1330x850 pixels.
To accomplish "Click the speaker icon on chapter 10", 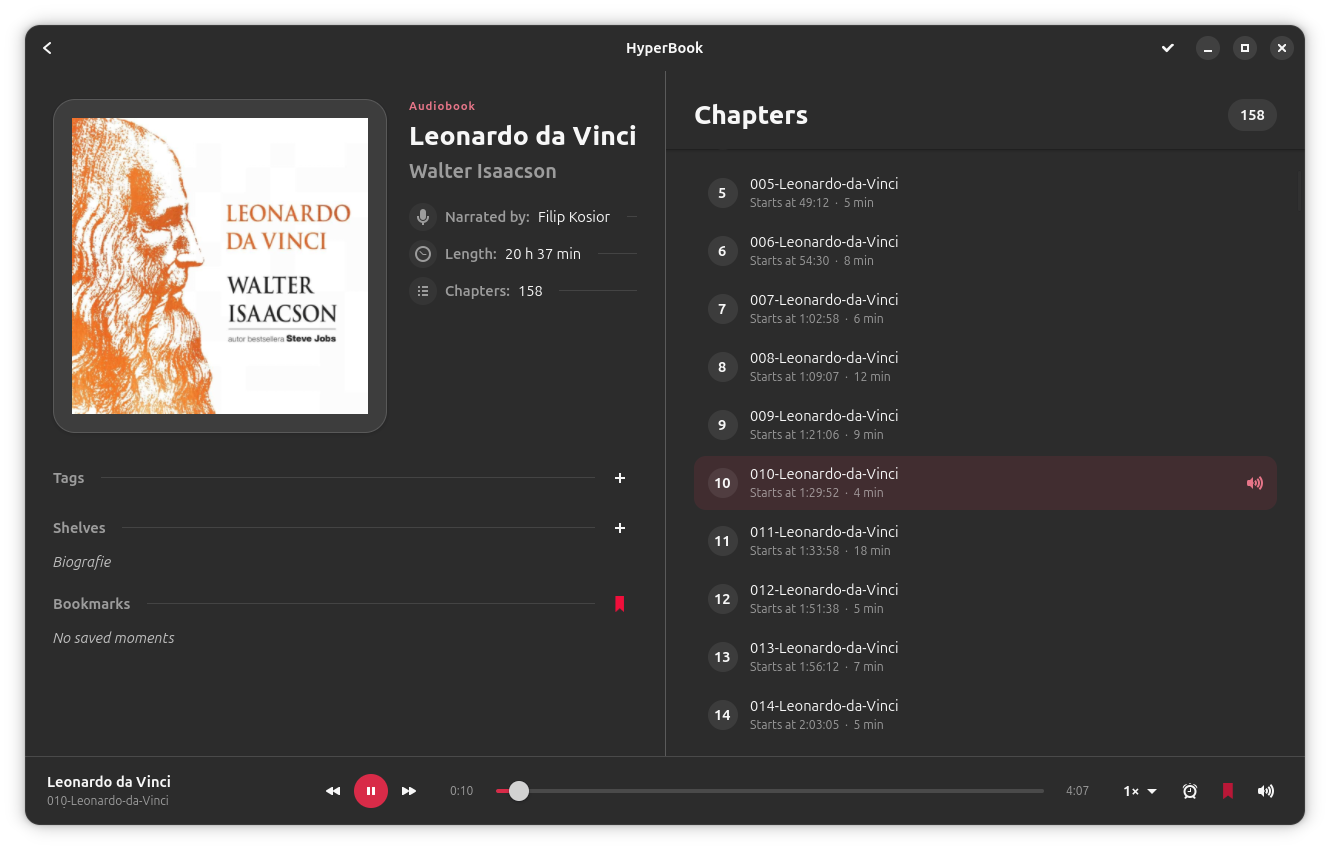I will 1254,483.
